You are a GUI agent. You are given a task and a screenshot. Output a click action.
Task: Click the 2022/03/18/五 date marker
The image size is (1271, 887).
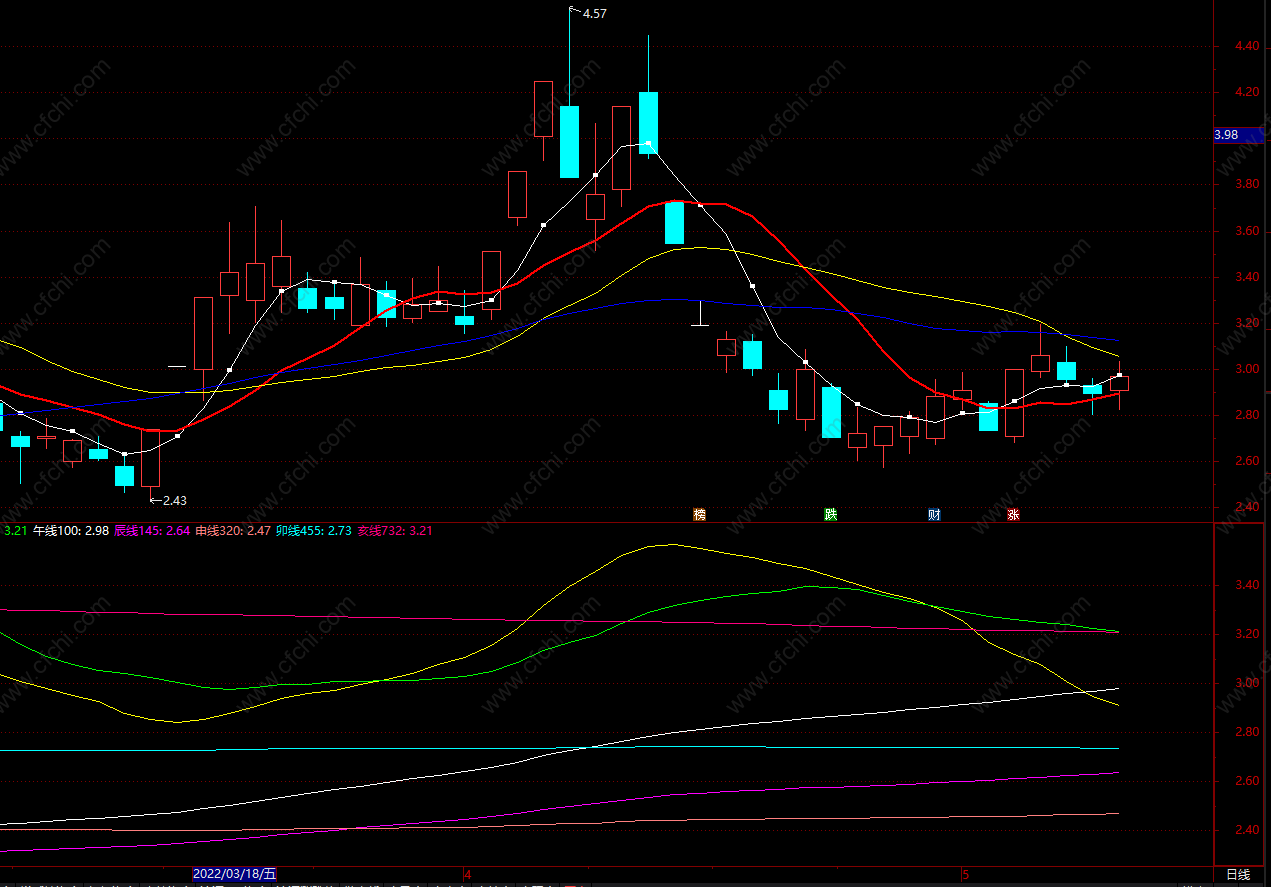pos(234,874)
